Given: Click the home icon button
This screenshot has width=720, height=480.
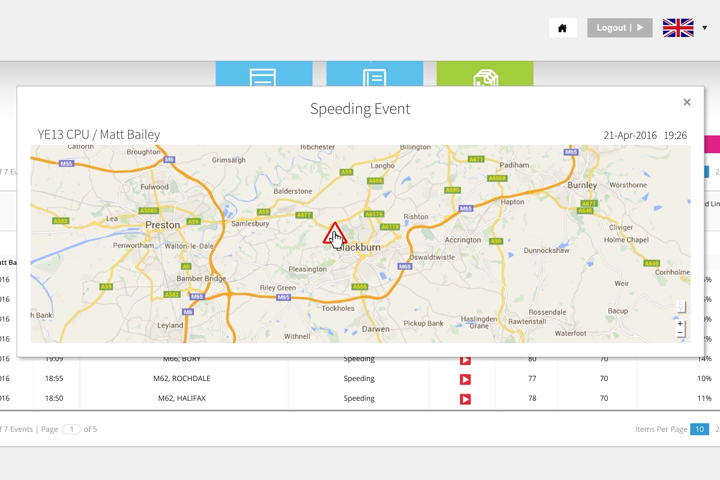Looking at the screenshot, I should 562,28.
